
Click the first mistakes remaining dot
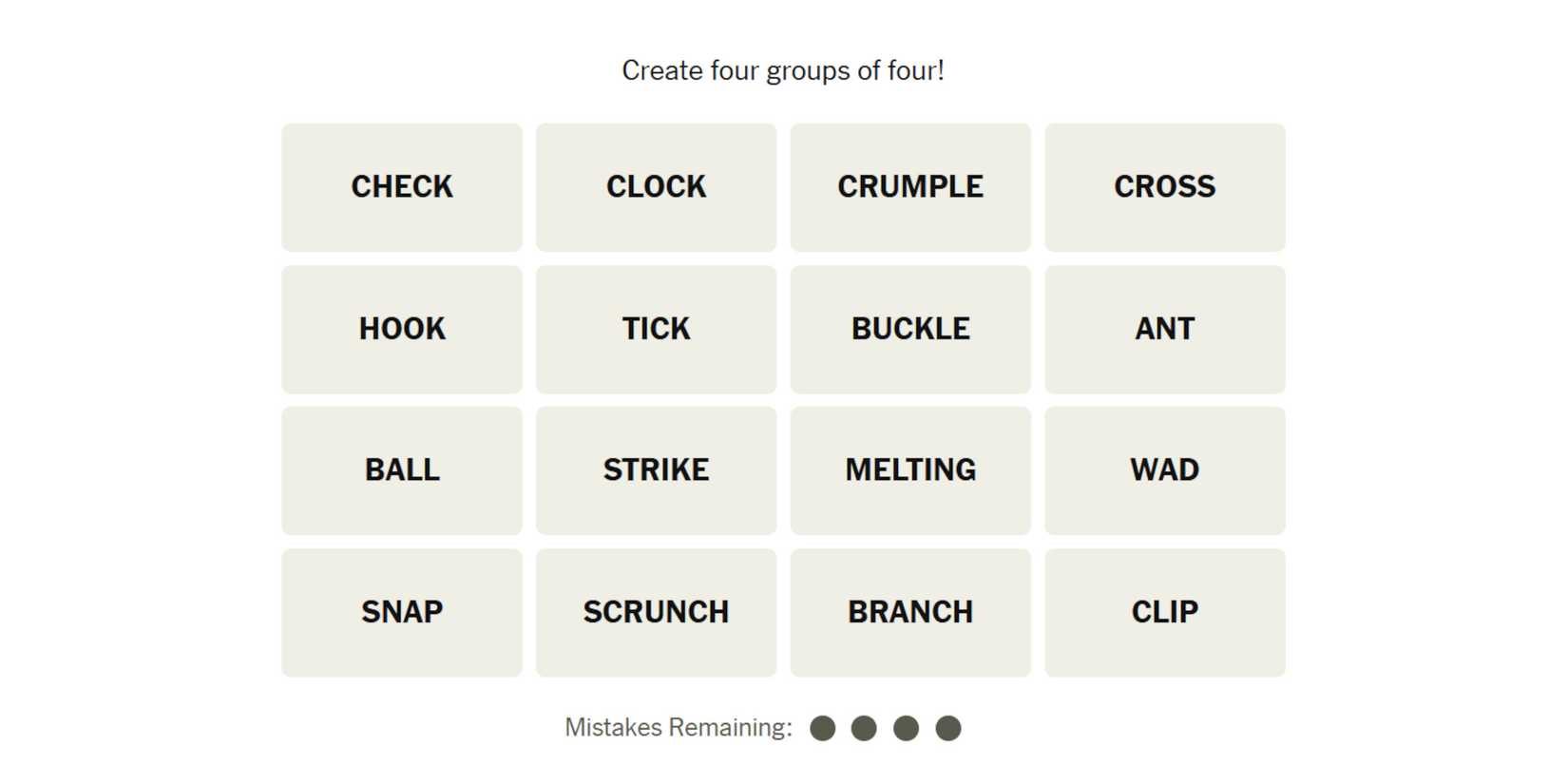(x=822, y=729)
